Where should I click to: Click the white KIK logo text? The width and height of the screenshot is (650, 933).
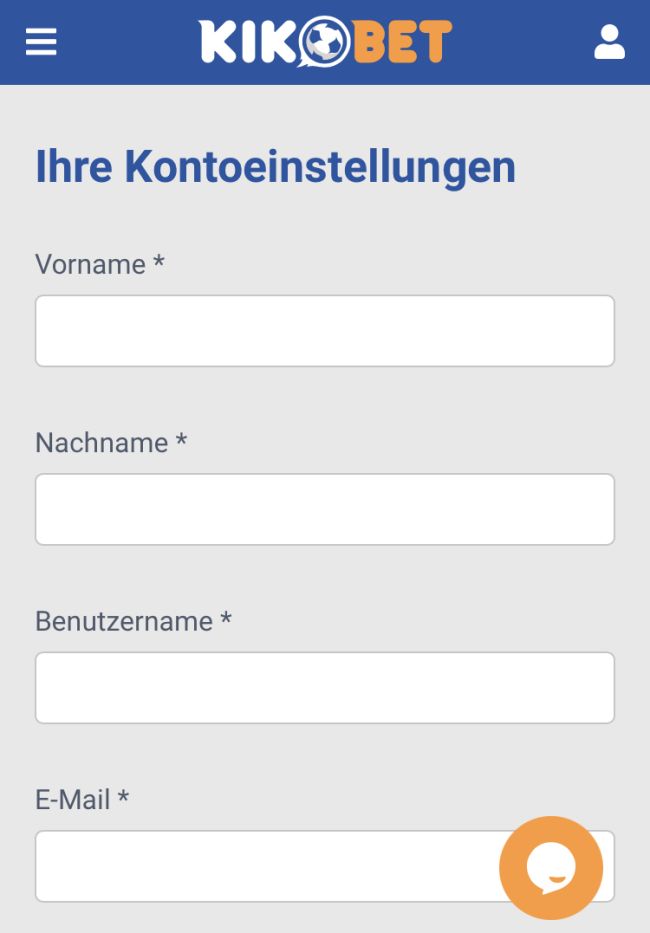coord(244,43)
